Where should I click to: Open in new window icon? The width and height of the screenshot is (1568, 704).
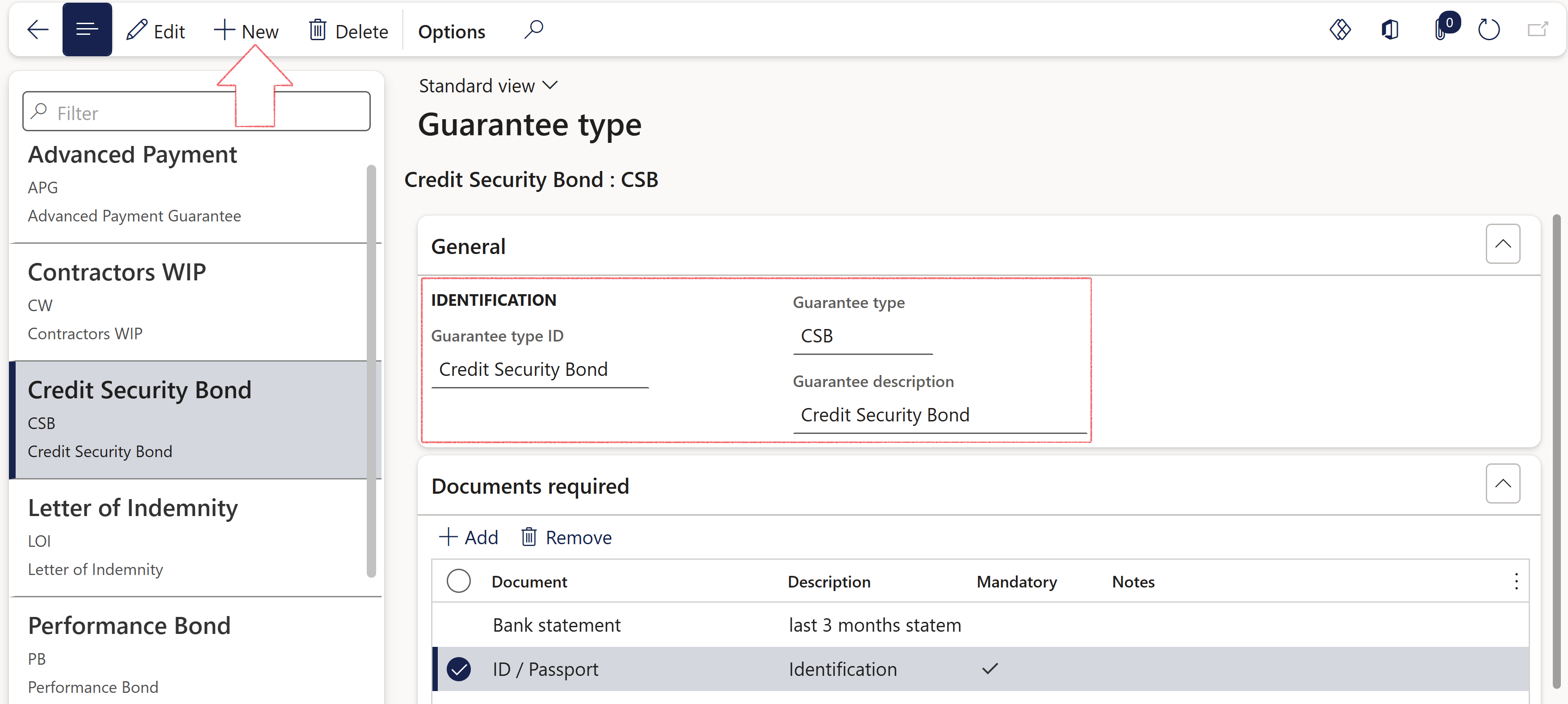pyautogui.click(x=1537, y=30)
